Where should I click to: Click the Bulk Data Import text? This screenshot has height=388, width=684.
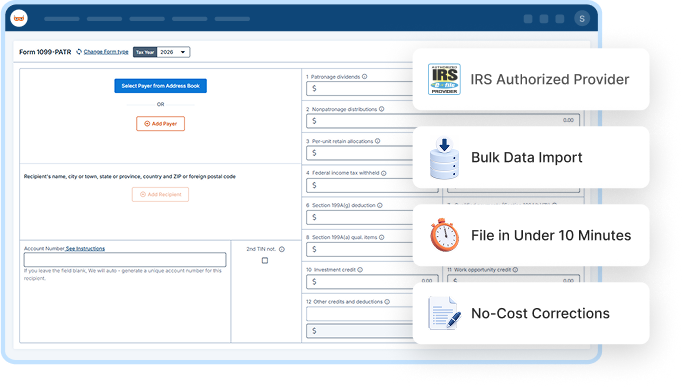(x=527, y=158)
